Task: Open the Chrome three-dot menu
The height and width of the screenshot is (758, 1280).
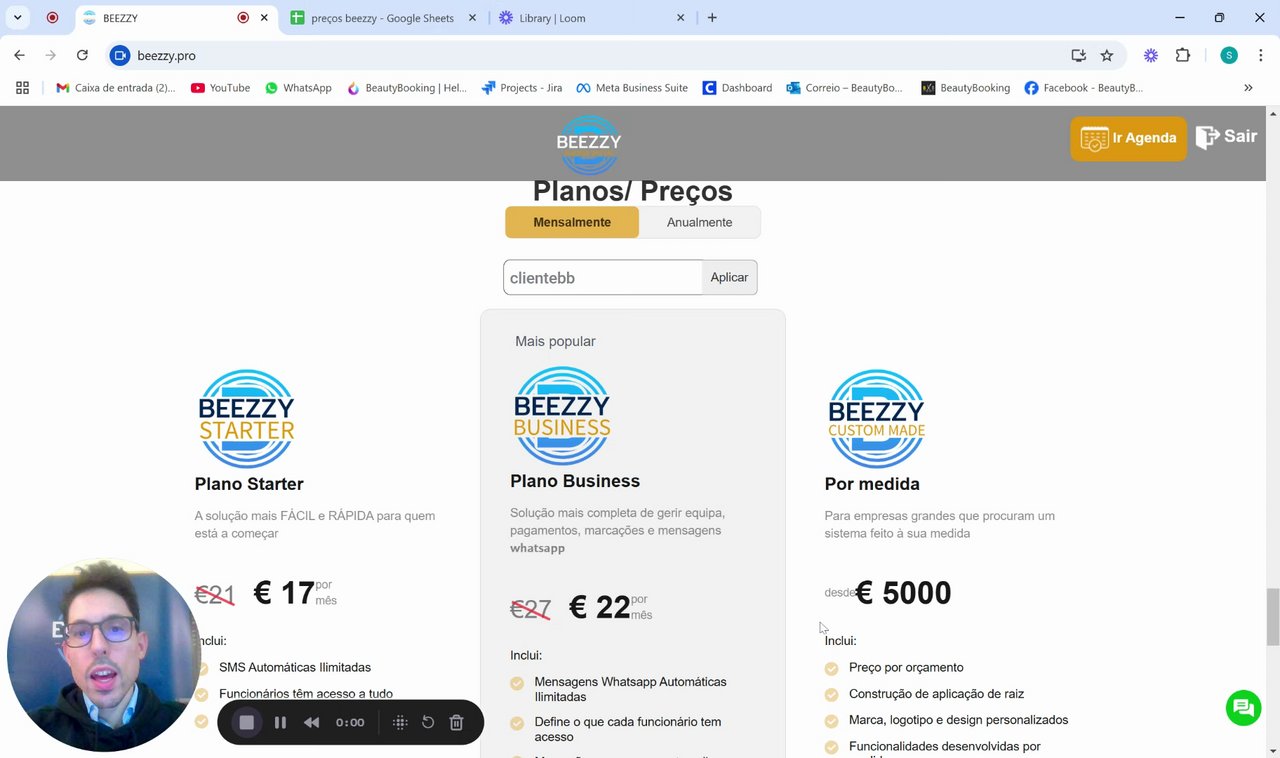Action: click(1260, 56)
